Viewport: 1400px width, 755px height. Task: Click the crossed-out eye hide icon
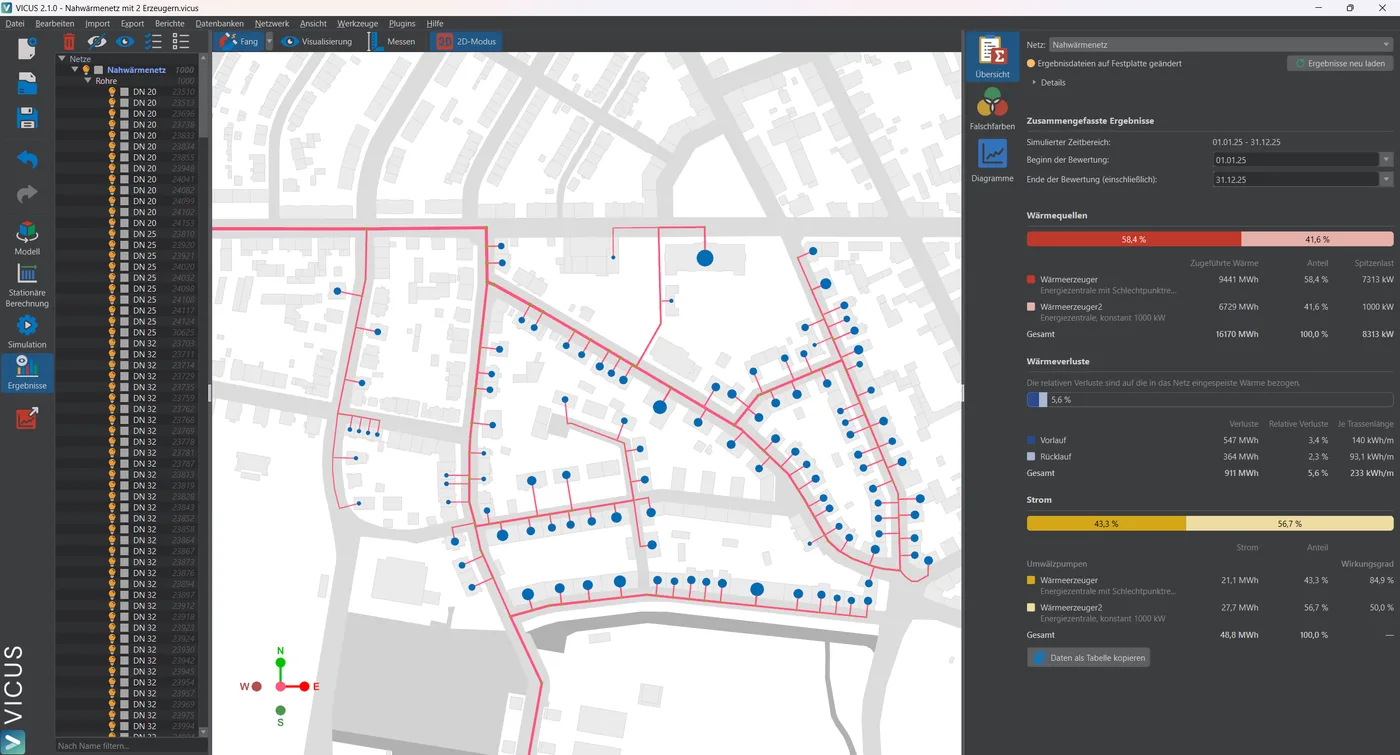pyautogui.click(x=97, y=42)
